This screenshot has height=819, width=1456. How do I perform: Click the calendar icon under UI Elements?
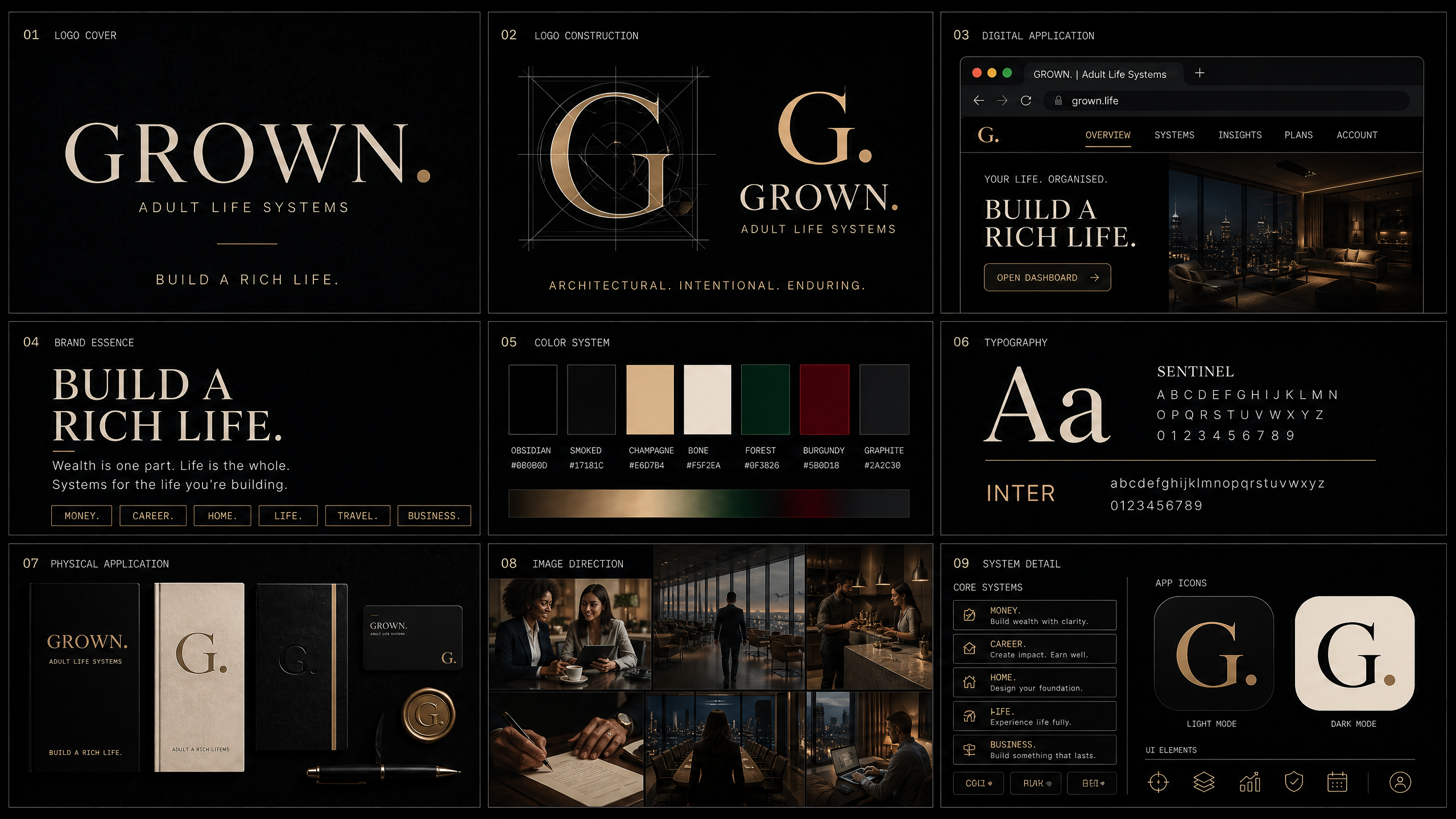click(1337, 782)
